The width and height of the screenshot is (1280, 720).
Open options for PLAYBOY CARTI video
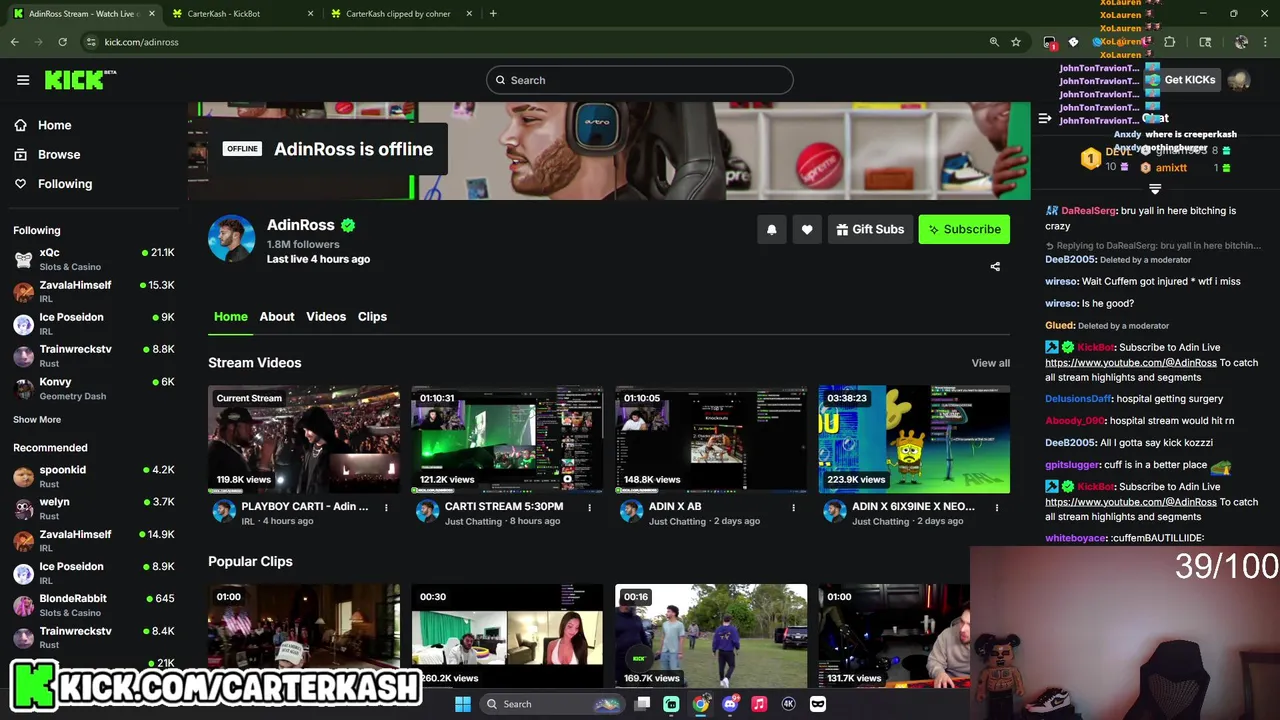(x=386, y=507)
